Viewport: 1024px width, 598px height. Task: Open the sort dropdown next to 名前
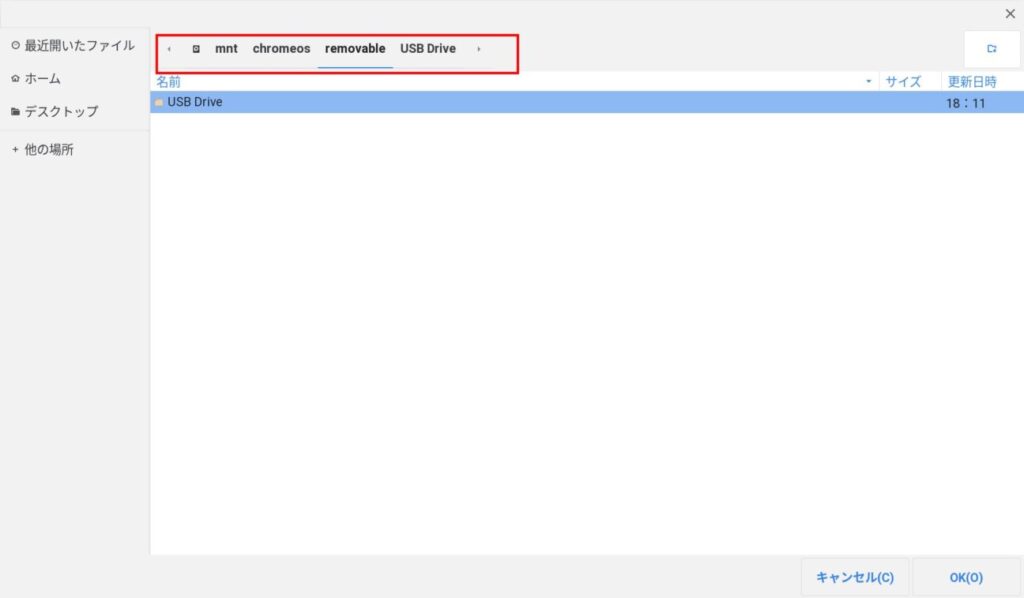868,81
